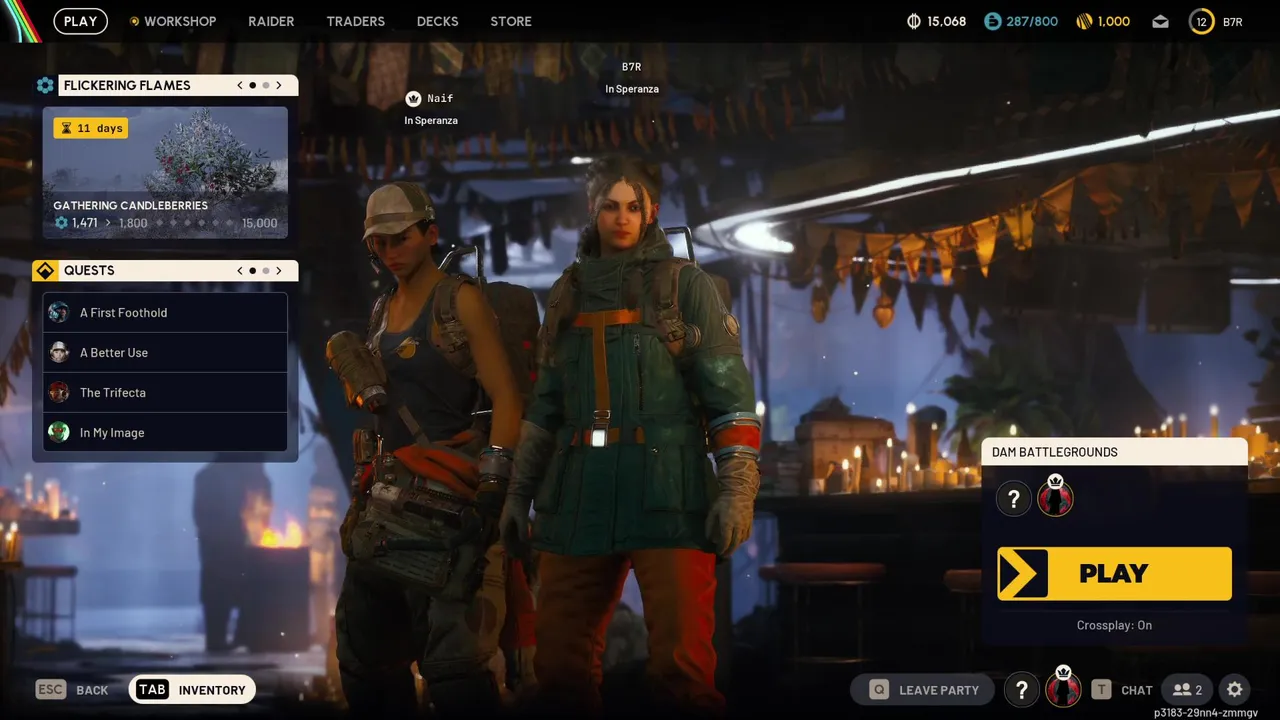
Task: Click the blue token icon beside 287/800
Action: click(x=992, y=21)
